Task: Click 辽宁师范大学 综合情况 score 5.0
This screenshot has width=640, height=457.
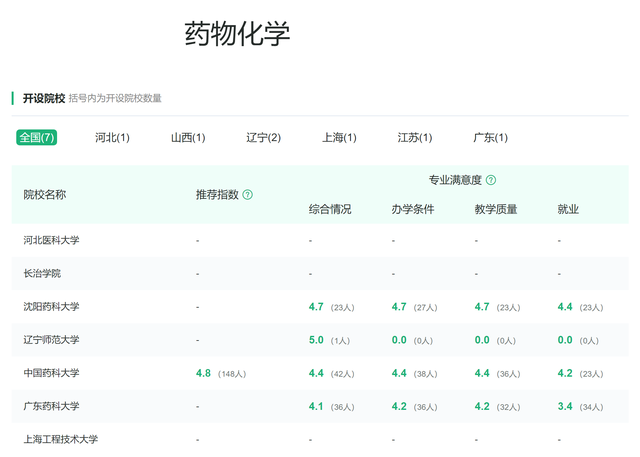Action: [x=316, y=340]
